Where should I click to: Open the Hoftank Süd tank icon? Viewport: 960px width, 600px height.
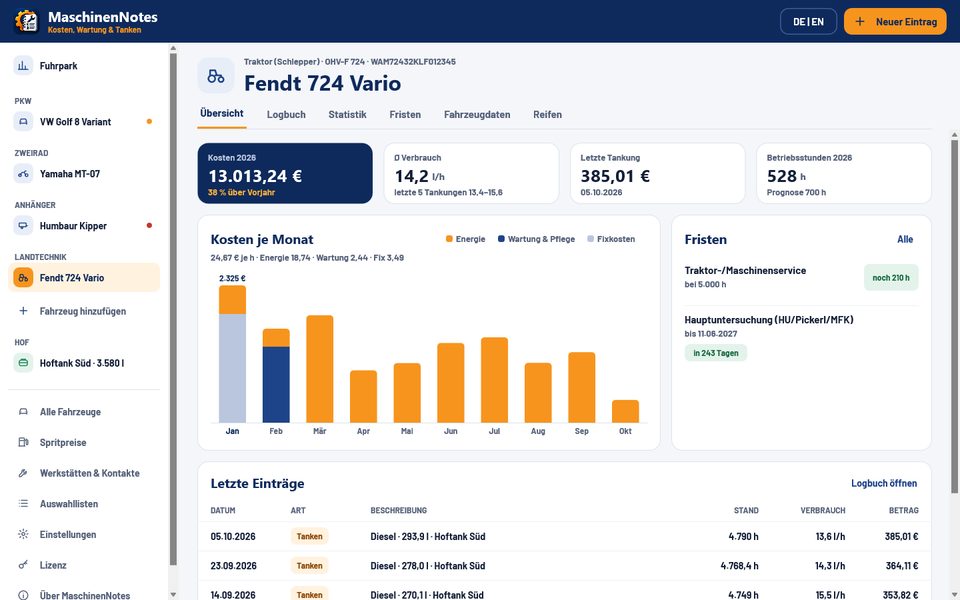pyautogui.click(x=23, y=362)
